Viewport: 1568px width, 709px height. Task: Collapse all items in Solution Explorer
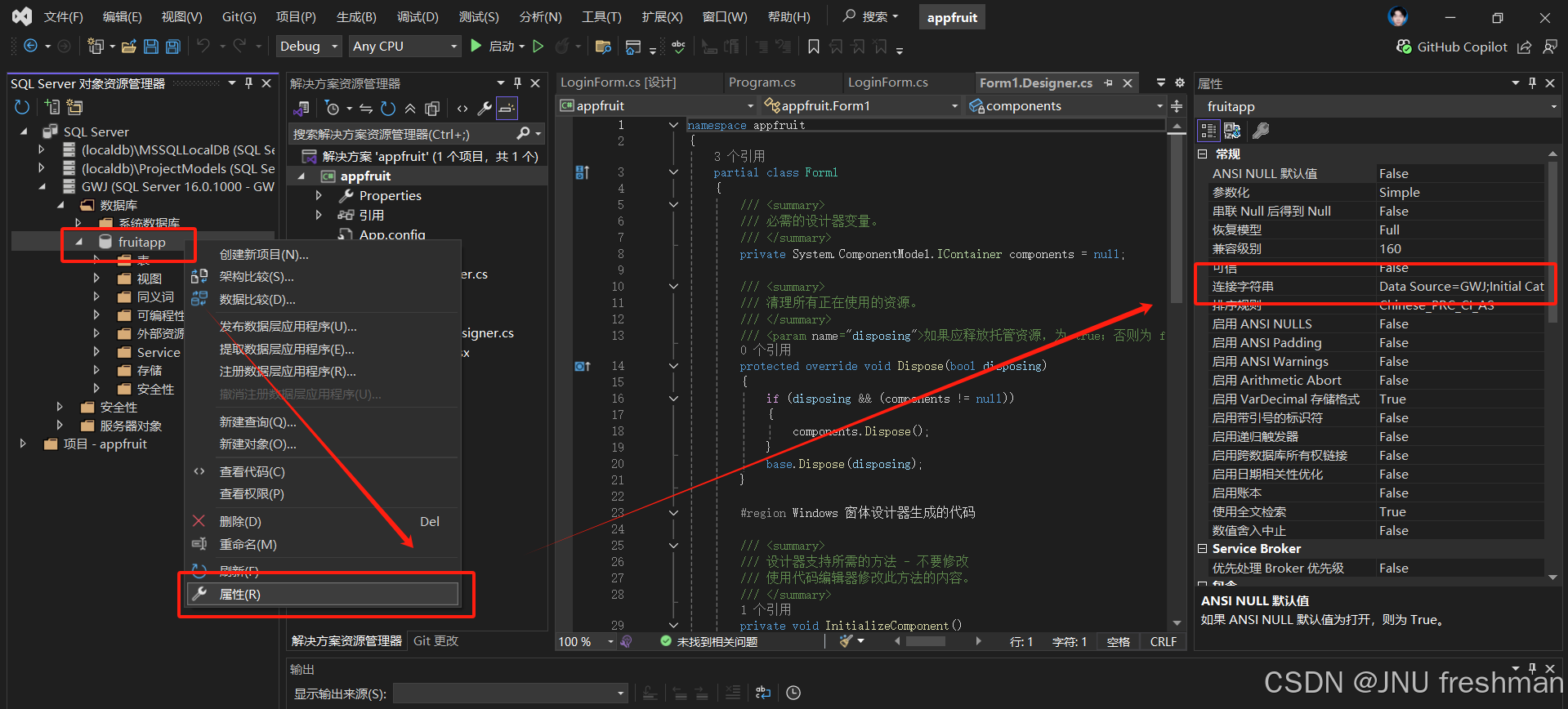point(410,108)
